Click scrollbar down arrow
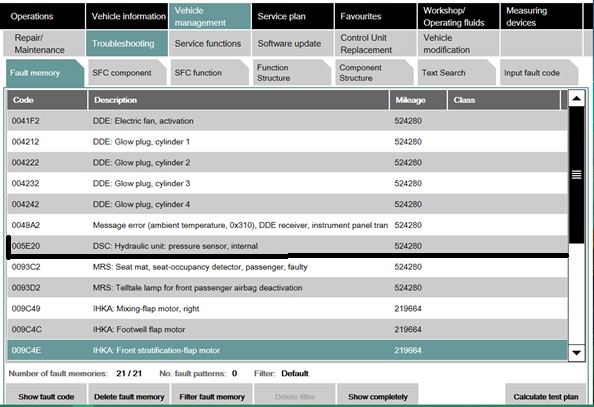The height and width of the screenshot is (407, 594). (x=577, y=353)
